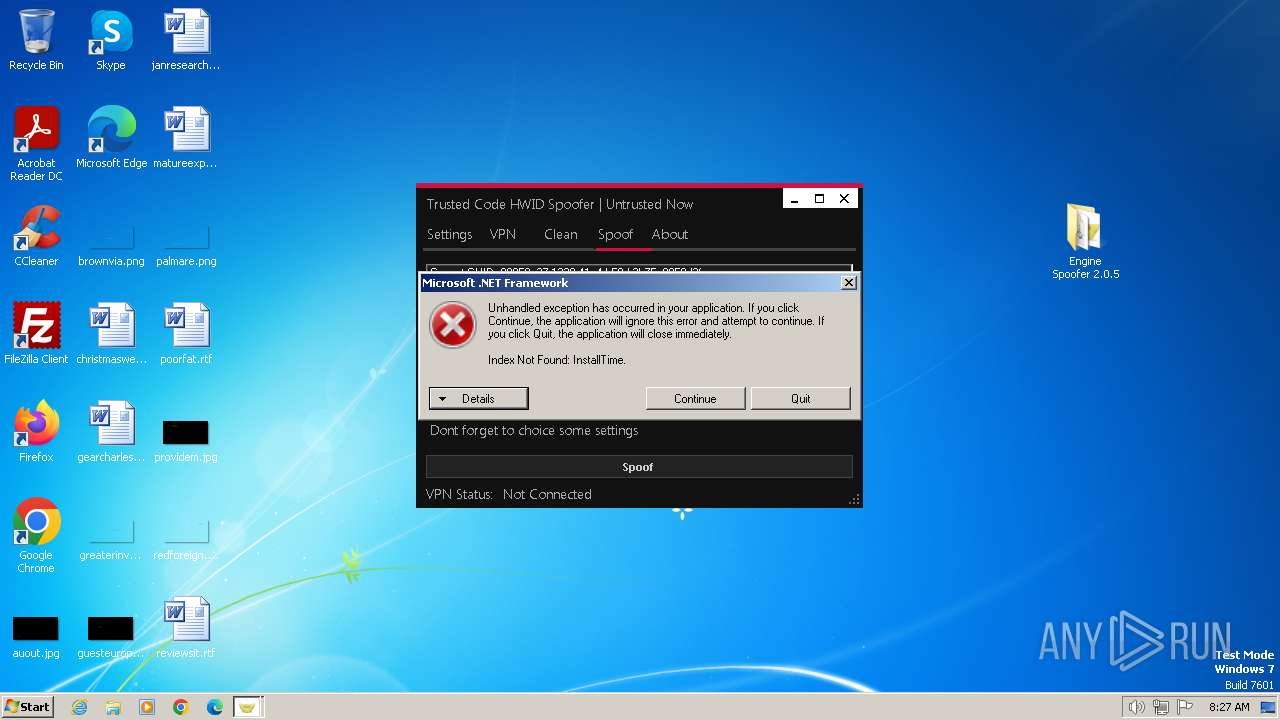Open the gearcharles Word document

point(111,432)
